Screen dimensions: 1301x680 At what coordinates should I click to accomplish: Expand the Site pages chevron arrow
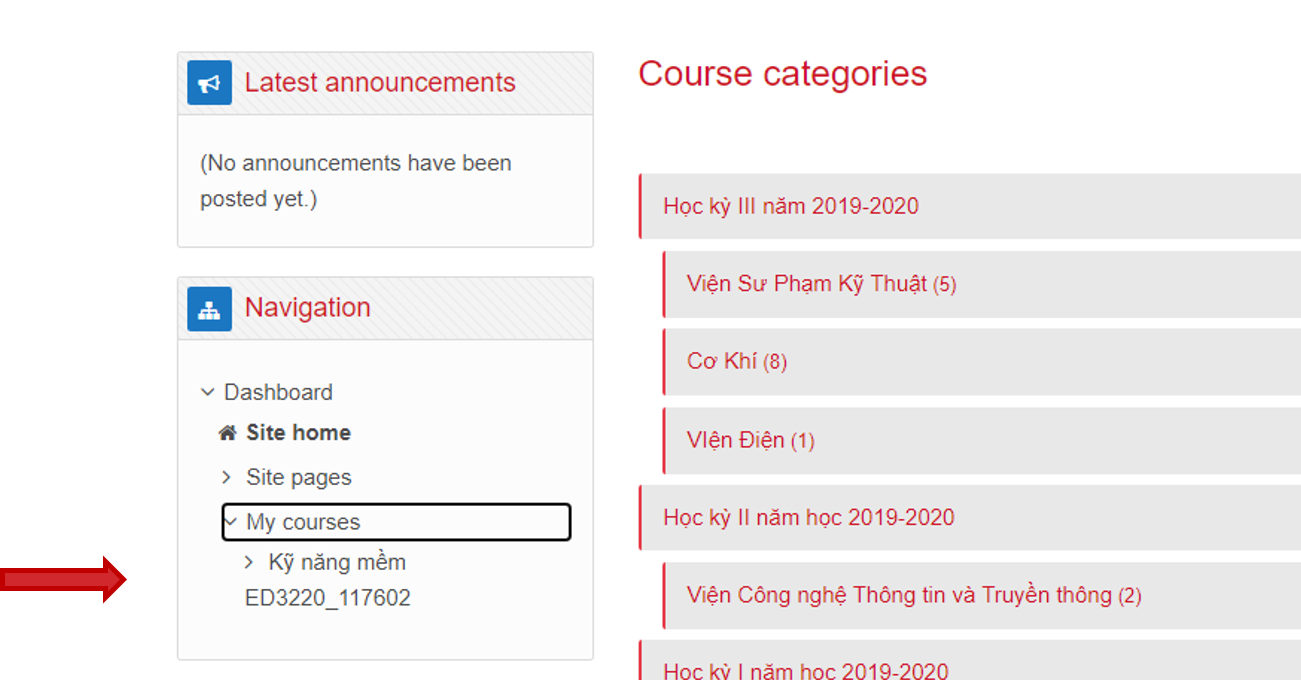pos(227,478)
